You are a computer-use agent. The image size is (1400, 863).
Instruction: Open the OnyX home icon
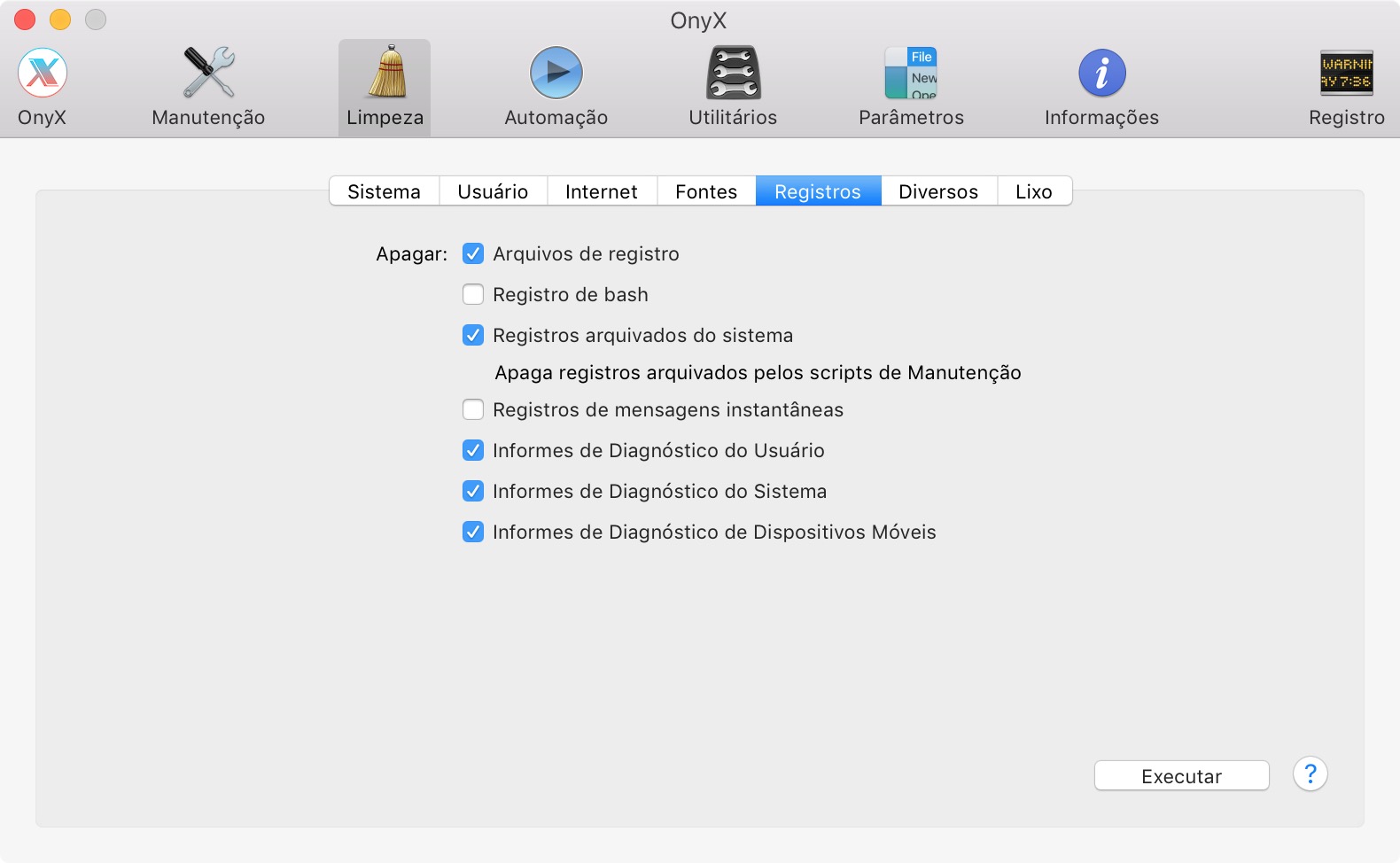(43, 73)
